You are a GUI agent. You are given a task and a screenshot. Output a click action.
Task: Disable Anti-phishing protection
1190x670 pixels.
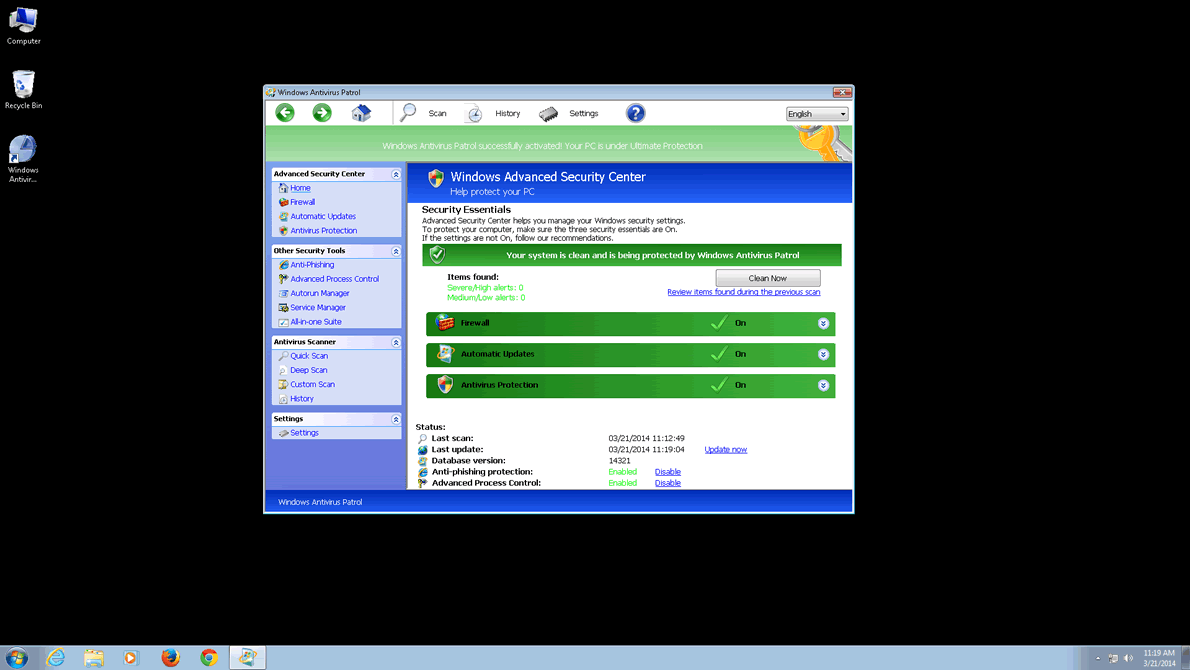[667, 472]
